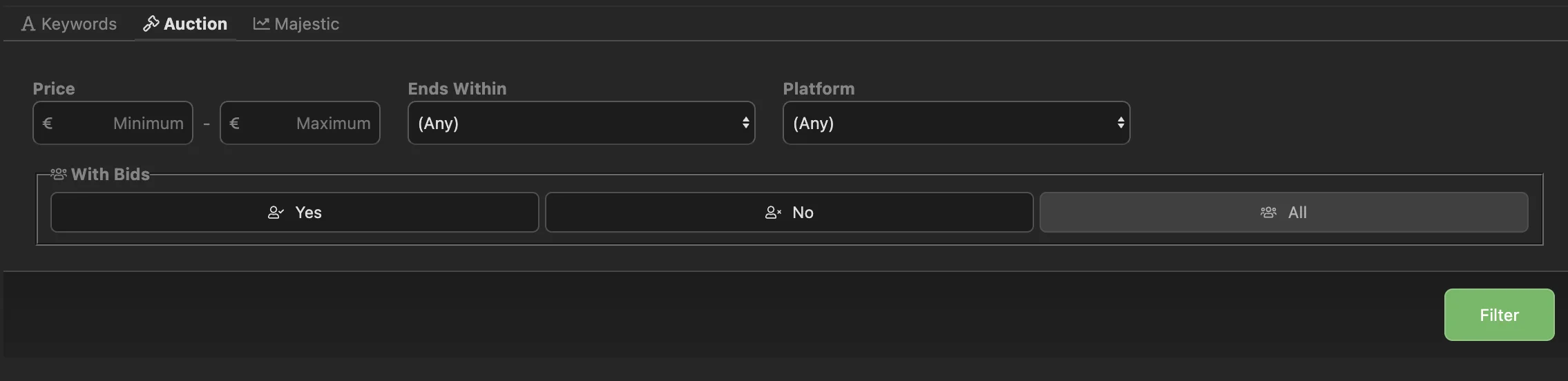Click the With Bids group icon
The width and height of the screenshot is (1568, 381).
(59, 175)
